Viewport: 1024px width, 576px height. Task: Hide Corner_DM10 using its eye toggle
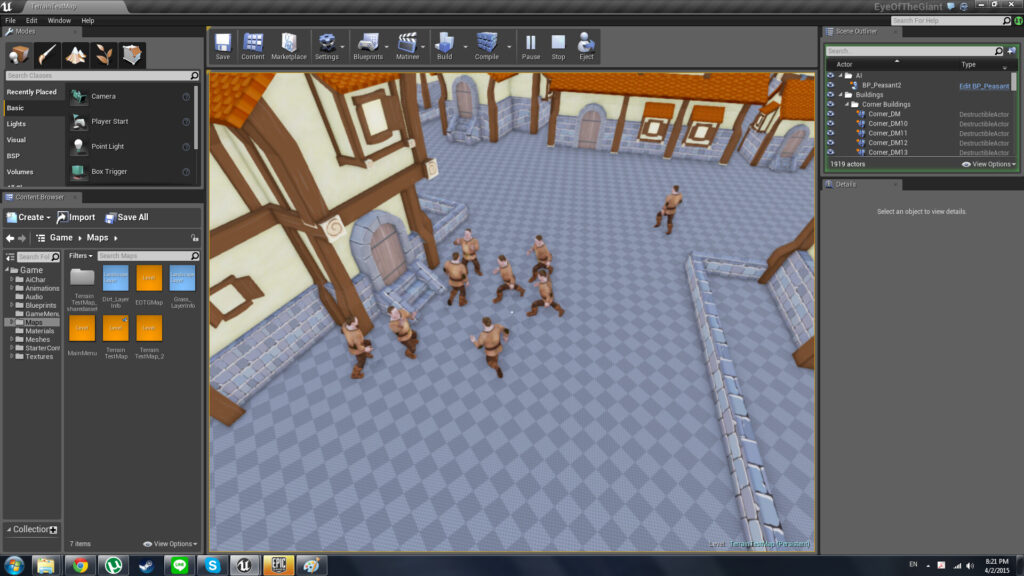click(831, 123)
